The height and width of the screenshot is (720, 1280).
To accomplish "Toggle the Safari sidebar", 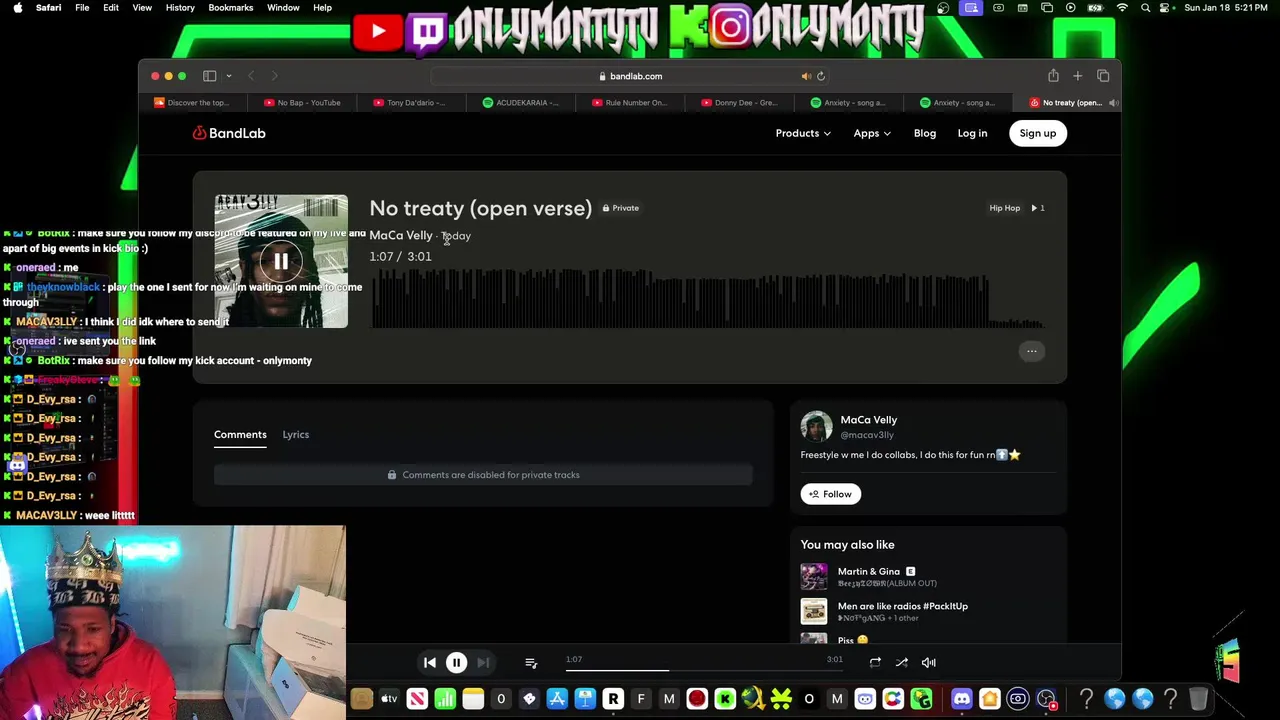I will [x=210, y=76].
